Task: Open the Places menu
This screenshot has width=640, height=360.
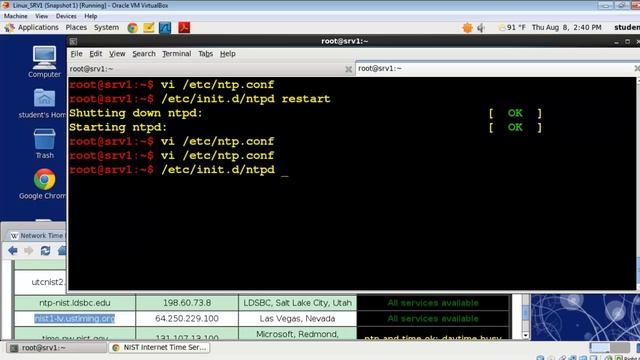Action: point(76,27)
